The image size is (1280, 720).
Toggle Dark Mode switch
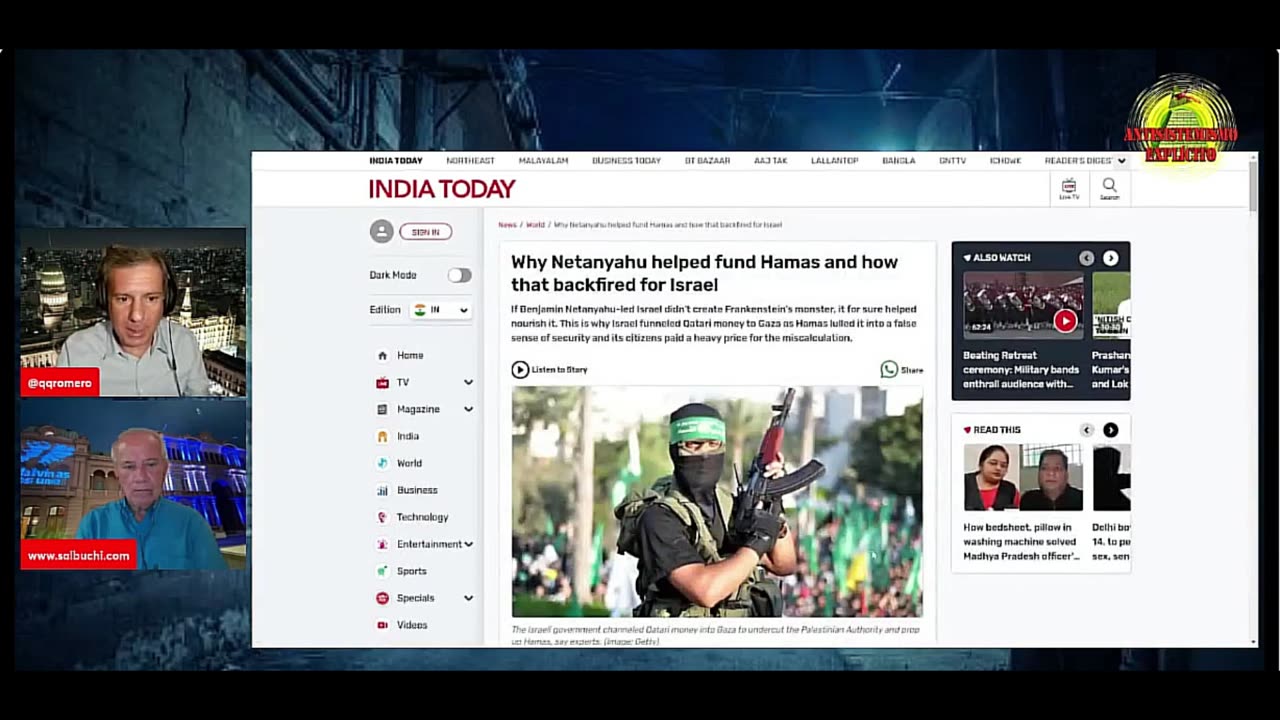[459, 275]
